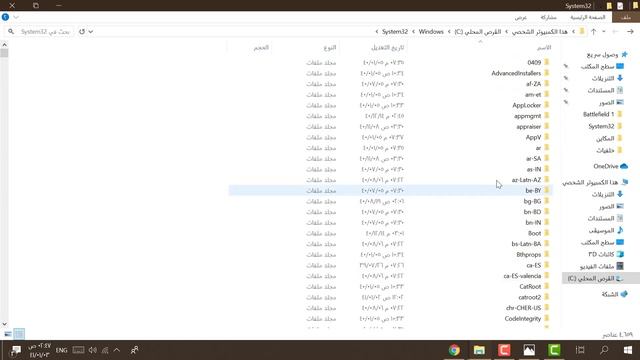640x360 pixels.
Task: Select System32 in the navigation pane
Action: click(605, 126)
